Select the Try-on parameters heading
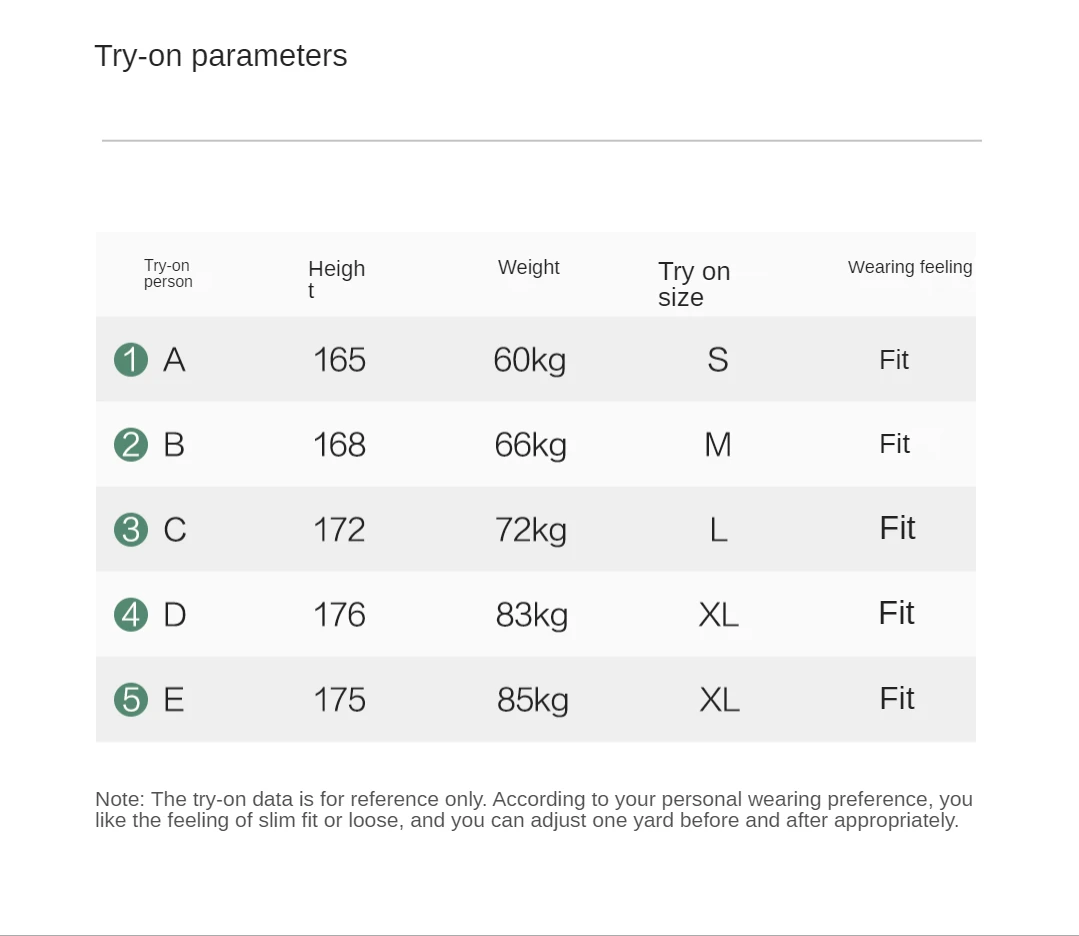This screenshot has height=936, width=1079. (x=221, y=56)
